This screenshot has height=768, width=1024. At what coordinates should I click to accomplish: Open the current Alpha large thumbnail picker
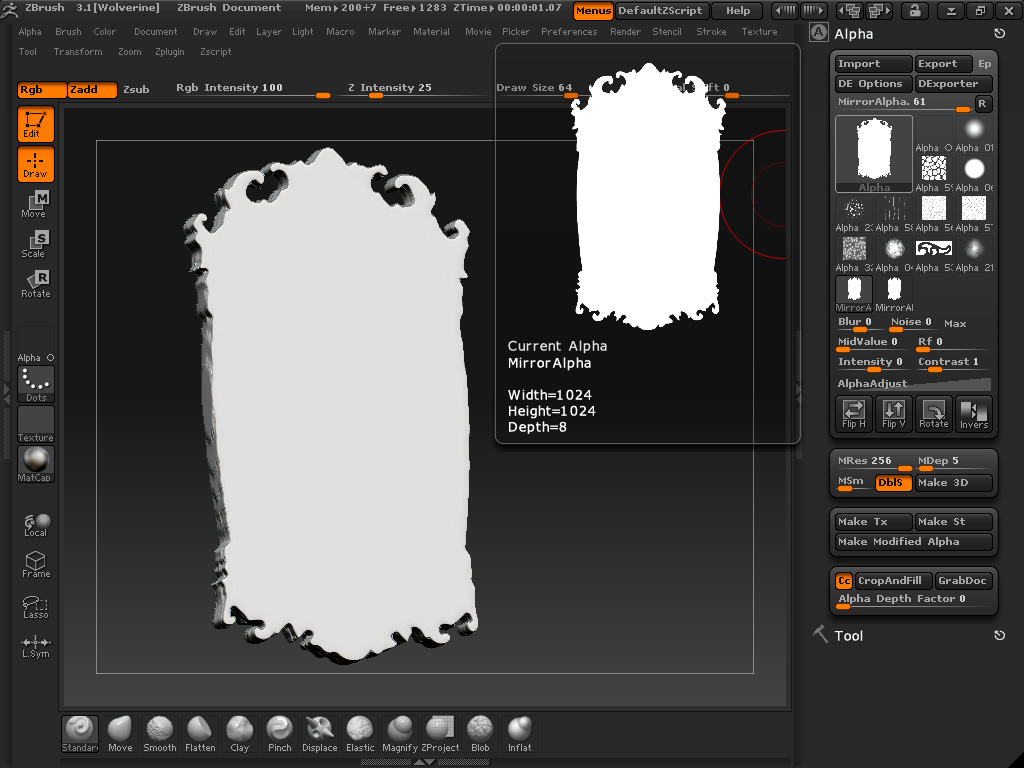(x=874, y=154)
